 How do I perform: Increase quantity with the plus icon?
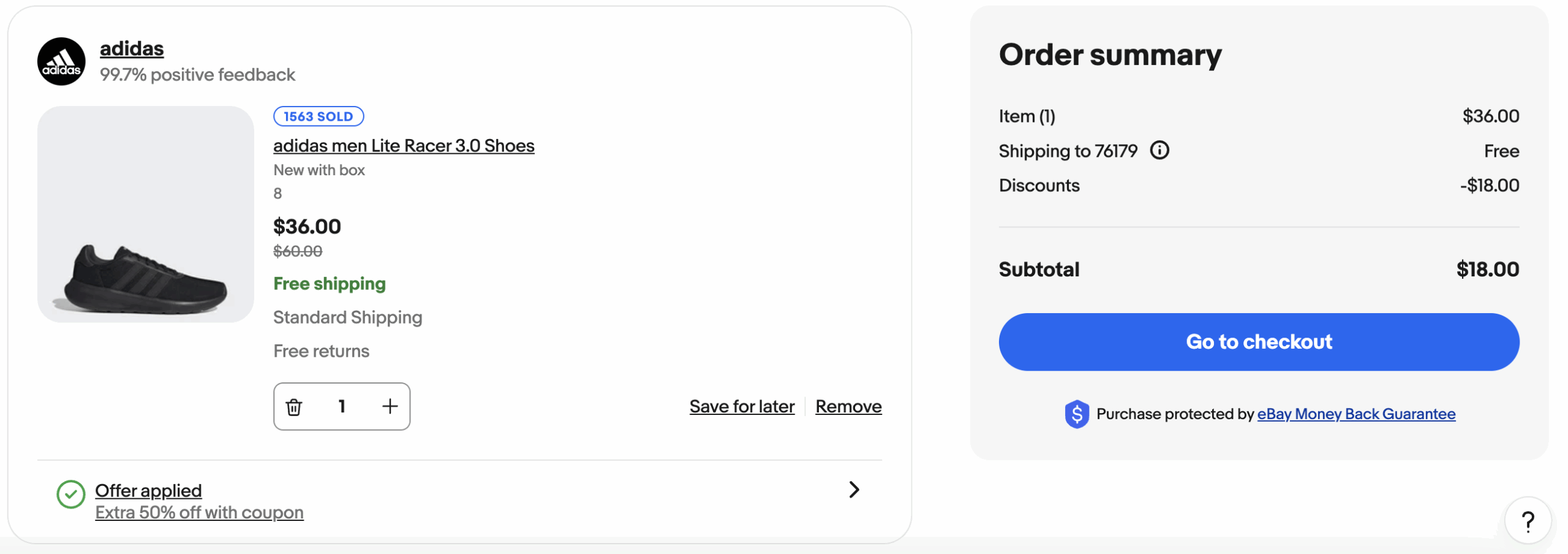[390, 406]
